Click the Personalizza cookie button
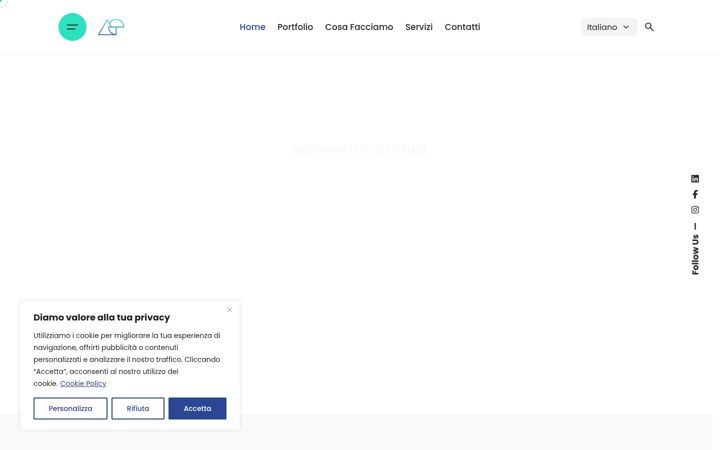 70,408
